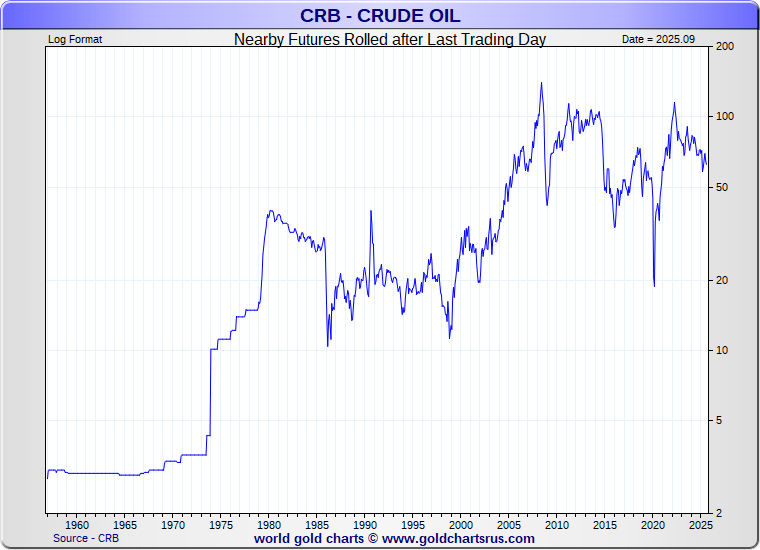Click the 200 value on the price axis
The height and width of the screenshot is (550, 760).
pyautogui.click(x=725, y=47)
